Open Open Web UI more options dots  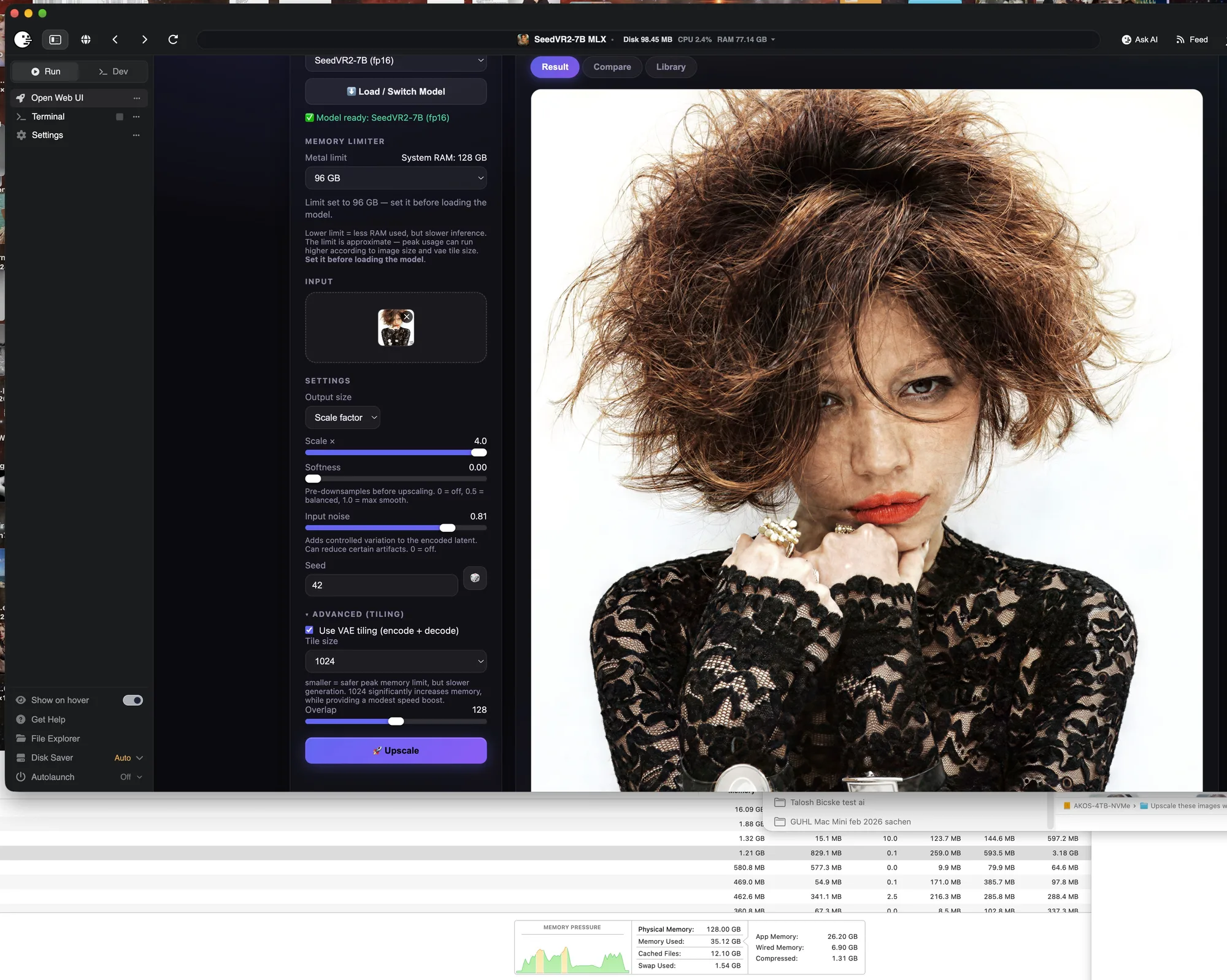(137, 98)
